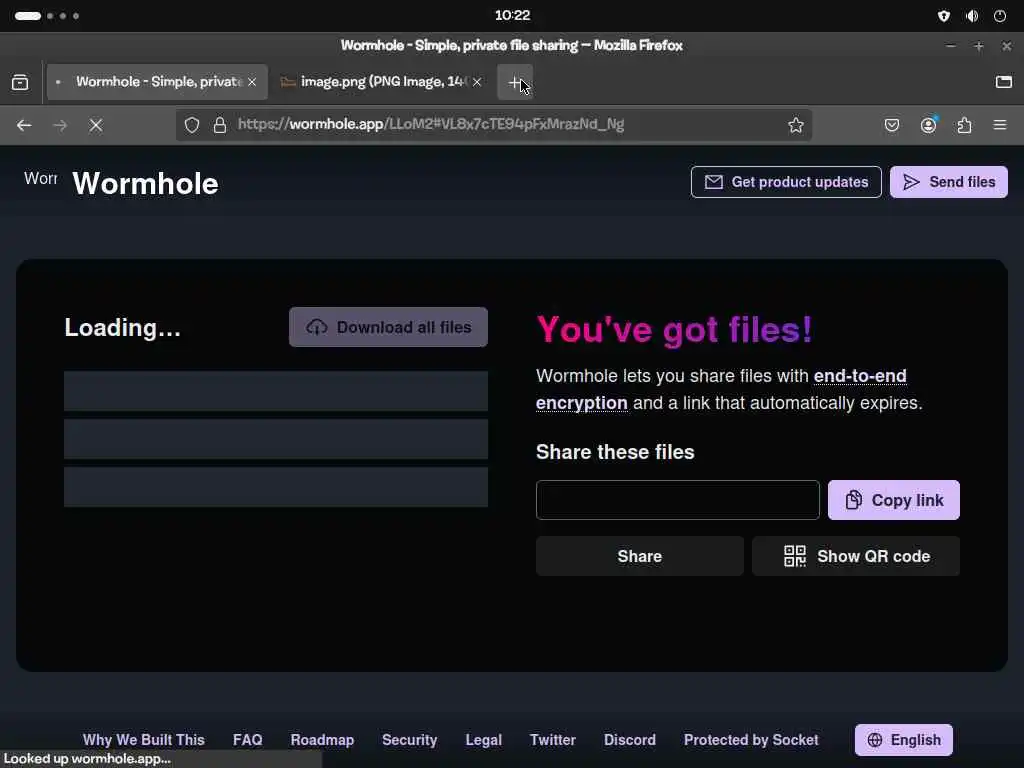This screenshot has height=768, width=1024.
Task: Open the Roadmap footer link
Action: click(322, 740)
